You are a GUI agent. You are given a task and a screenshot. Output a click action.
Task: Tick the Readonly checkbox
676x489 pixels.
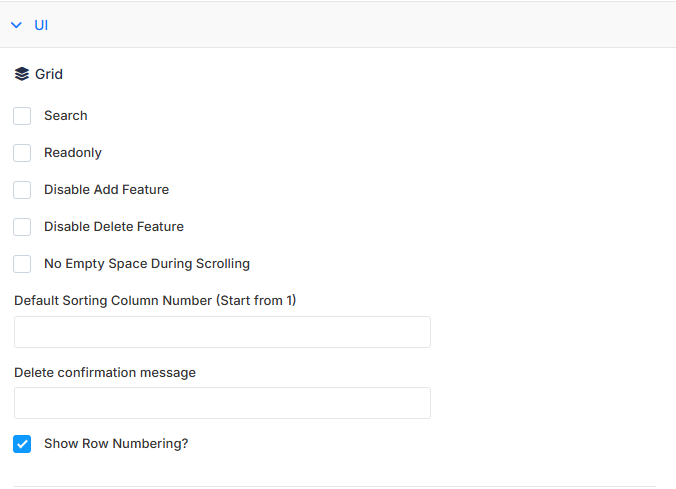(x=22, y=153)
